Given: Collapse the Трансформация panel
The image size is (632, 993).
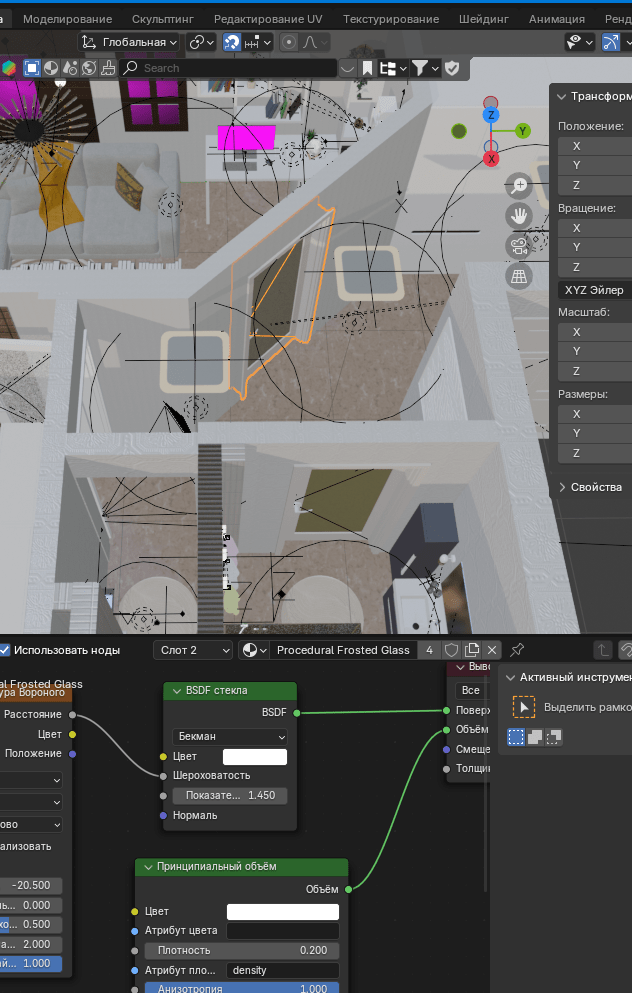Looking at the screenshot, I should click(x=562, y=96).
